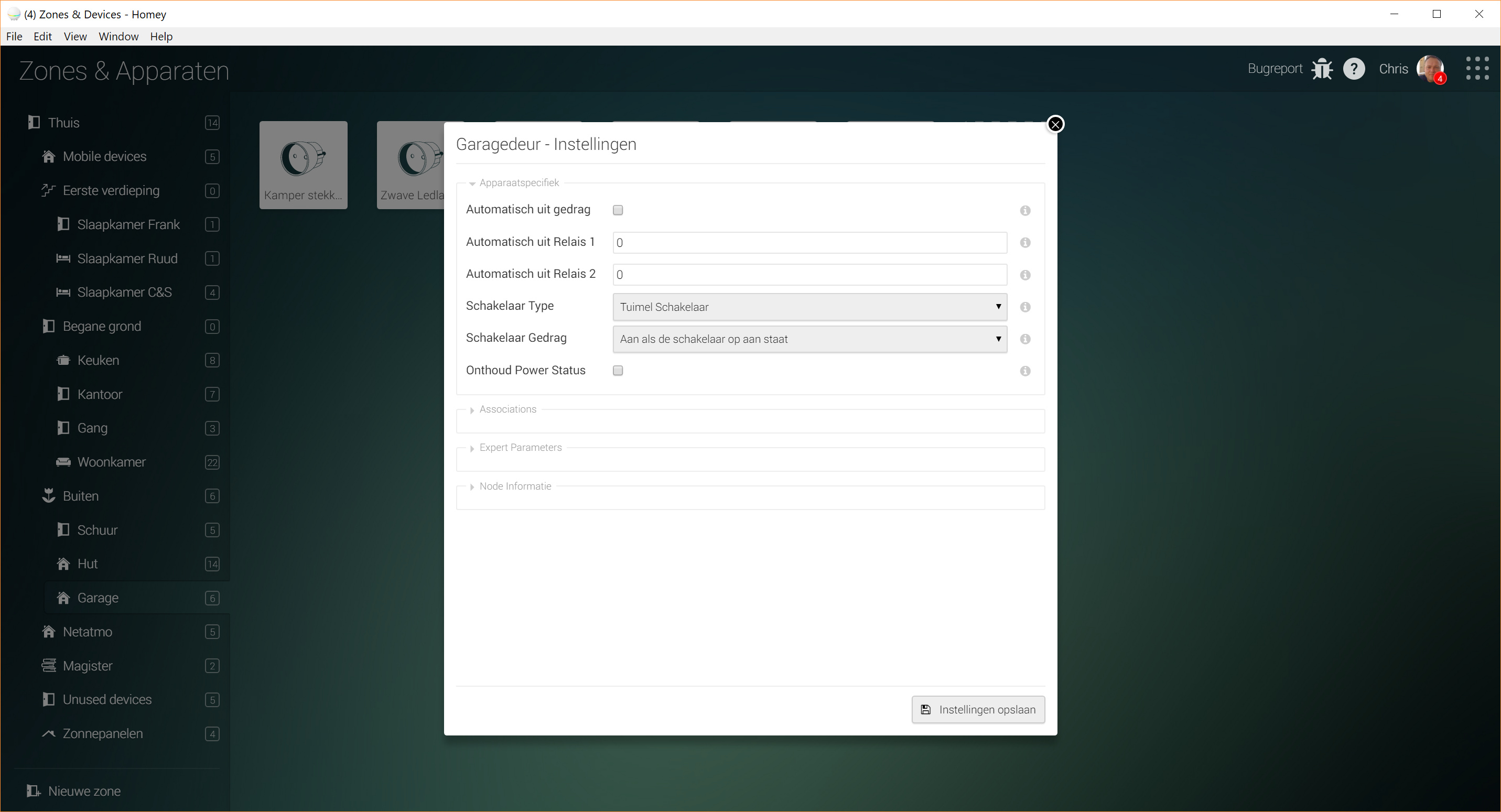
Task: Open the help question mark icon
Action: coord(1354,69)
